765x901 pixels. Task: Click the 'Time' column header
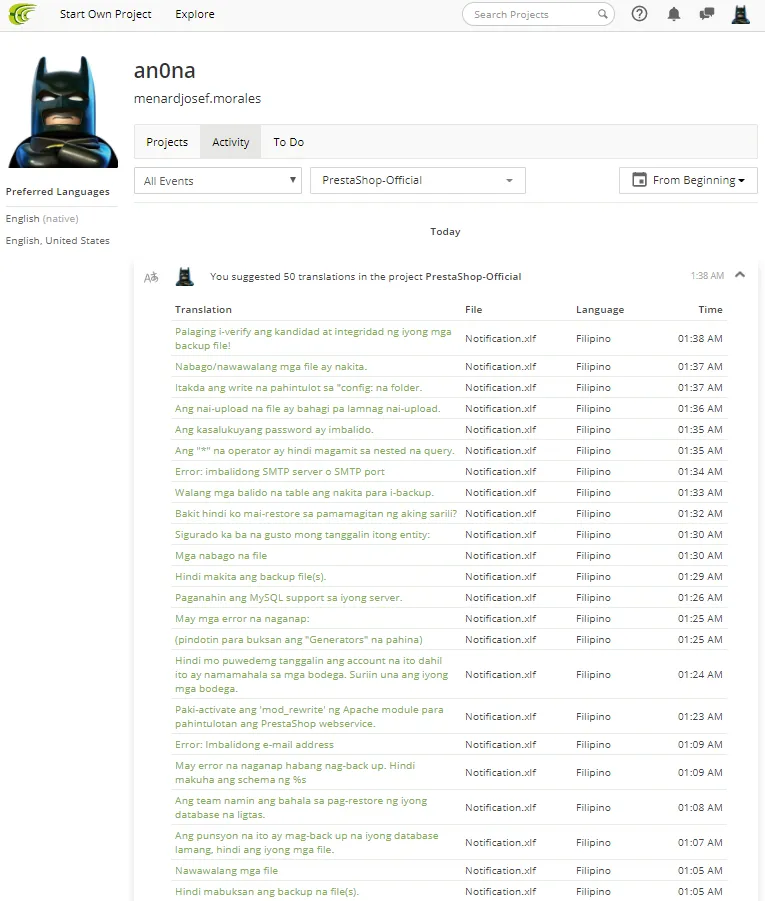[x=710, y=310]
